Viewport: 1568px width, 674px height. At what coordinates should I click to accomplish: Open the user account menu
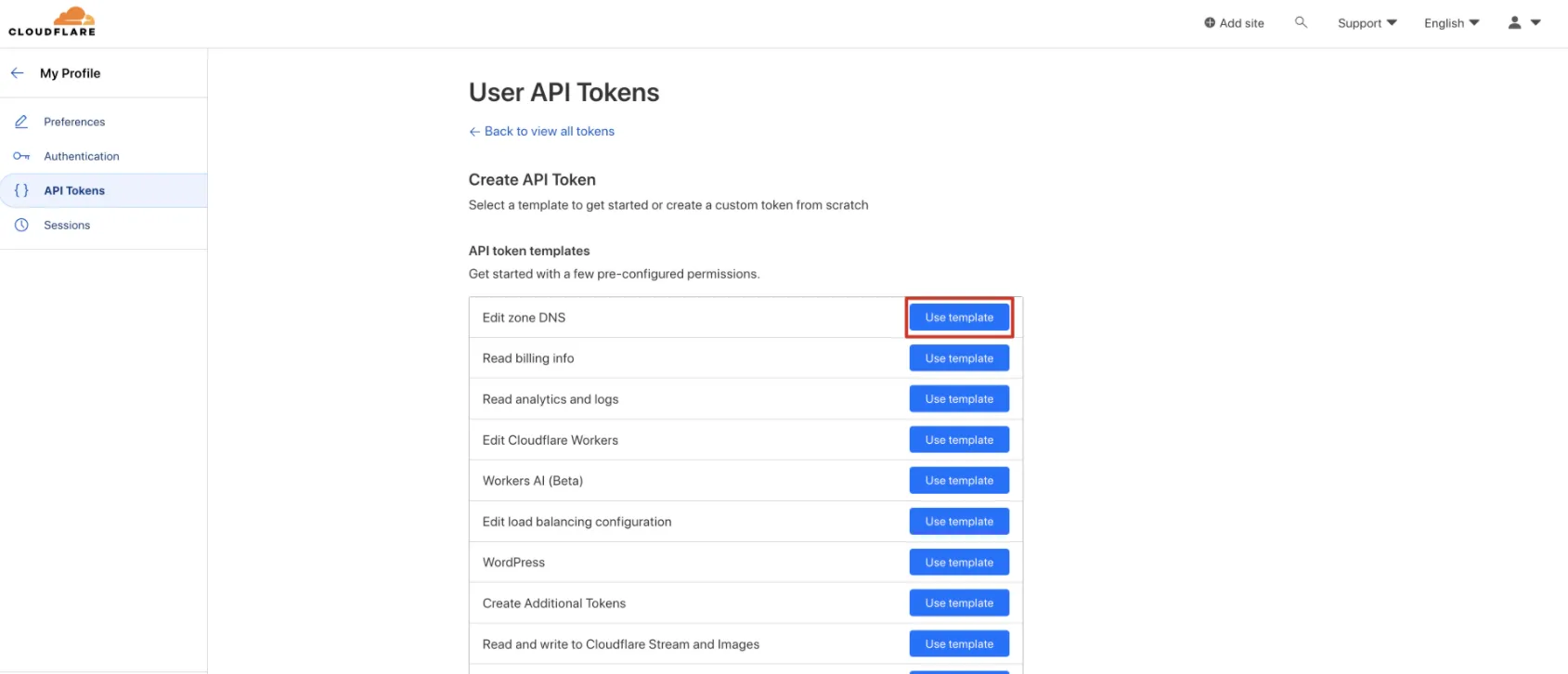point(1523,23)
